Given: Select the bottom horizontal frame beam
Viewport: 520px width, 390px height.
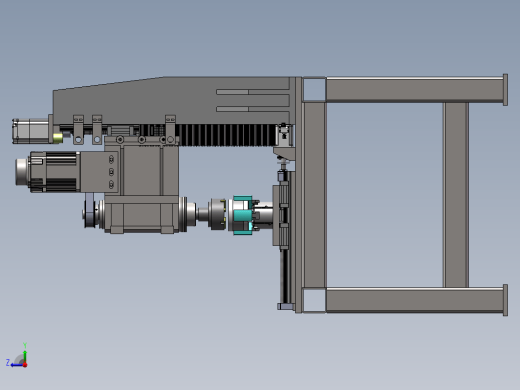Looking at the screenshot, I should 415,300.
